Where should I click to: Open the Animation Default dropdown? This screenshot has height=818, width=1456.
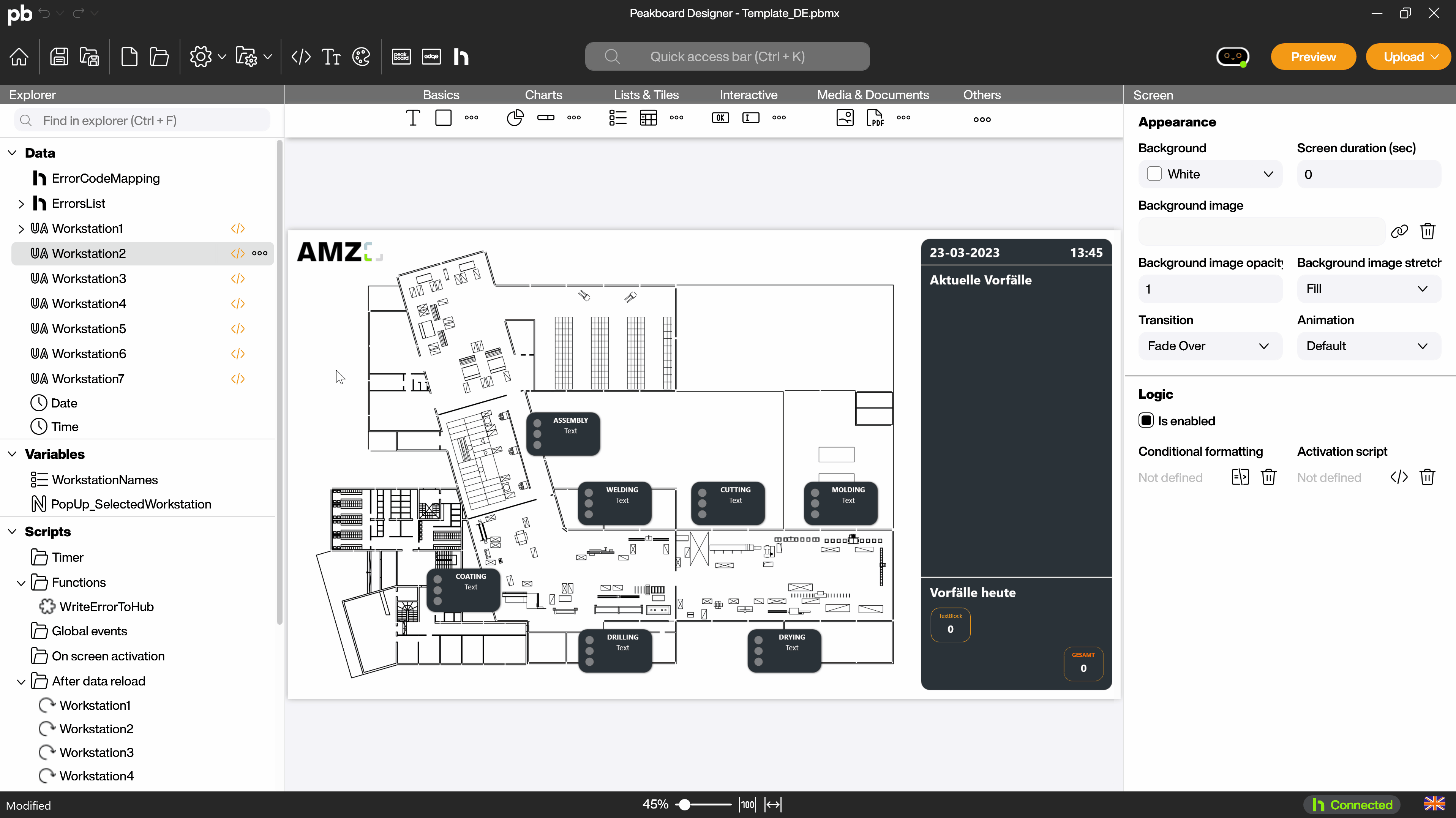[x=1369, y=346]
